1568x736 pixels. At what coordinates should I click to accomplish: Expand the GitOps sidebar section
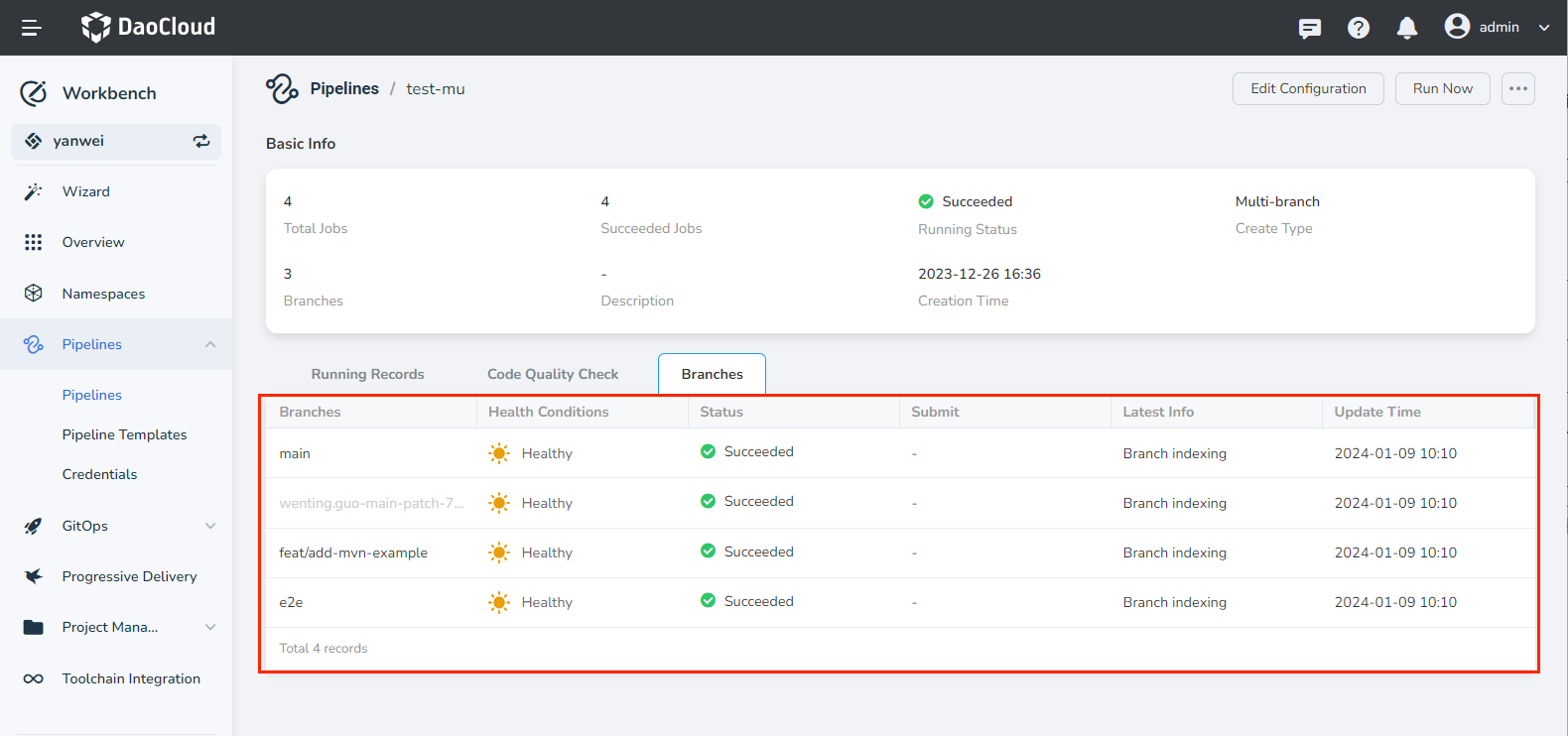pos(210,526)
